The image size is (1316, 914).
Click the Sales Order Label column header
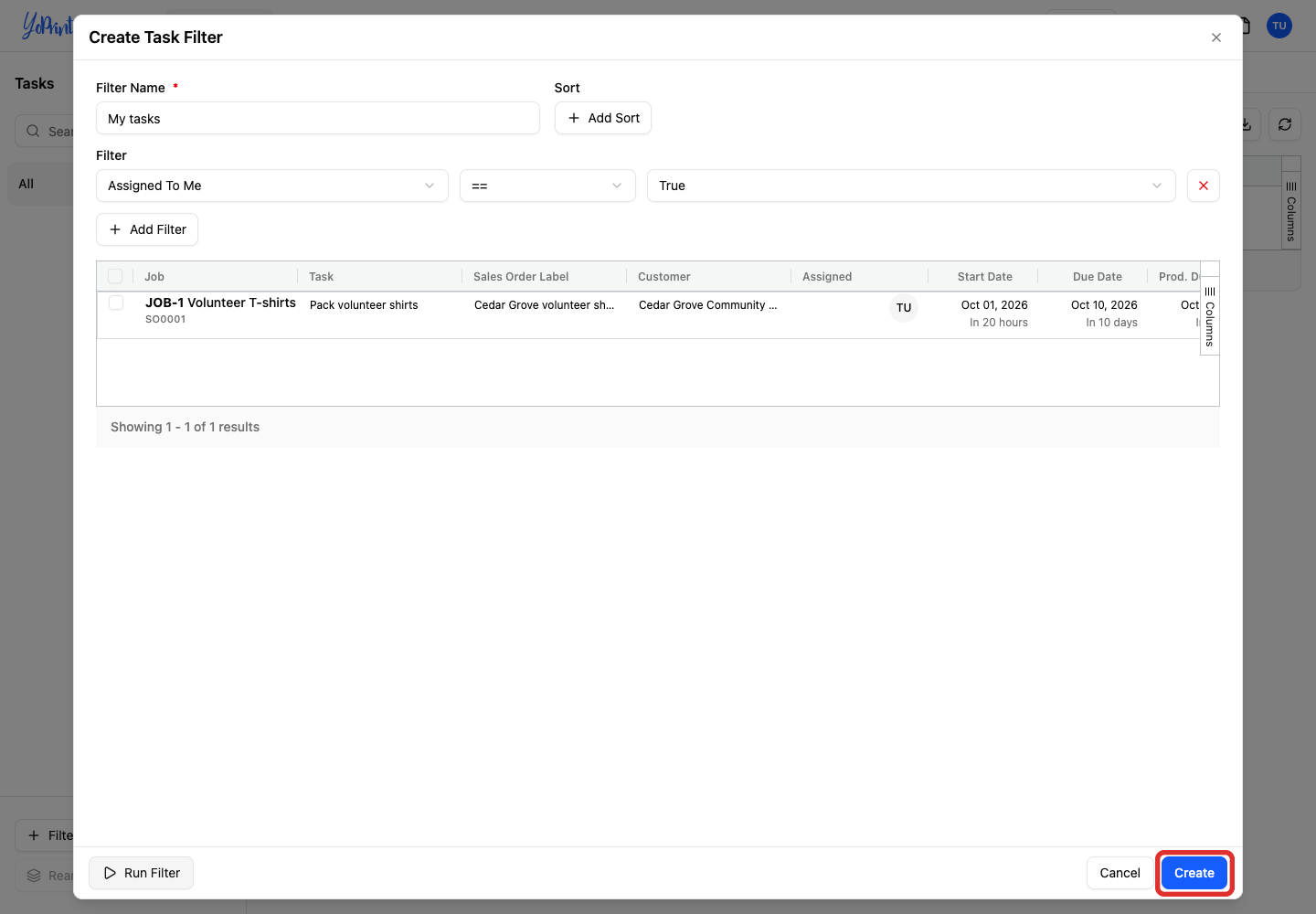521,277
